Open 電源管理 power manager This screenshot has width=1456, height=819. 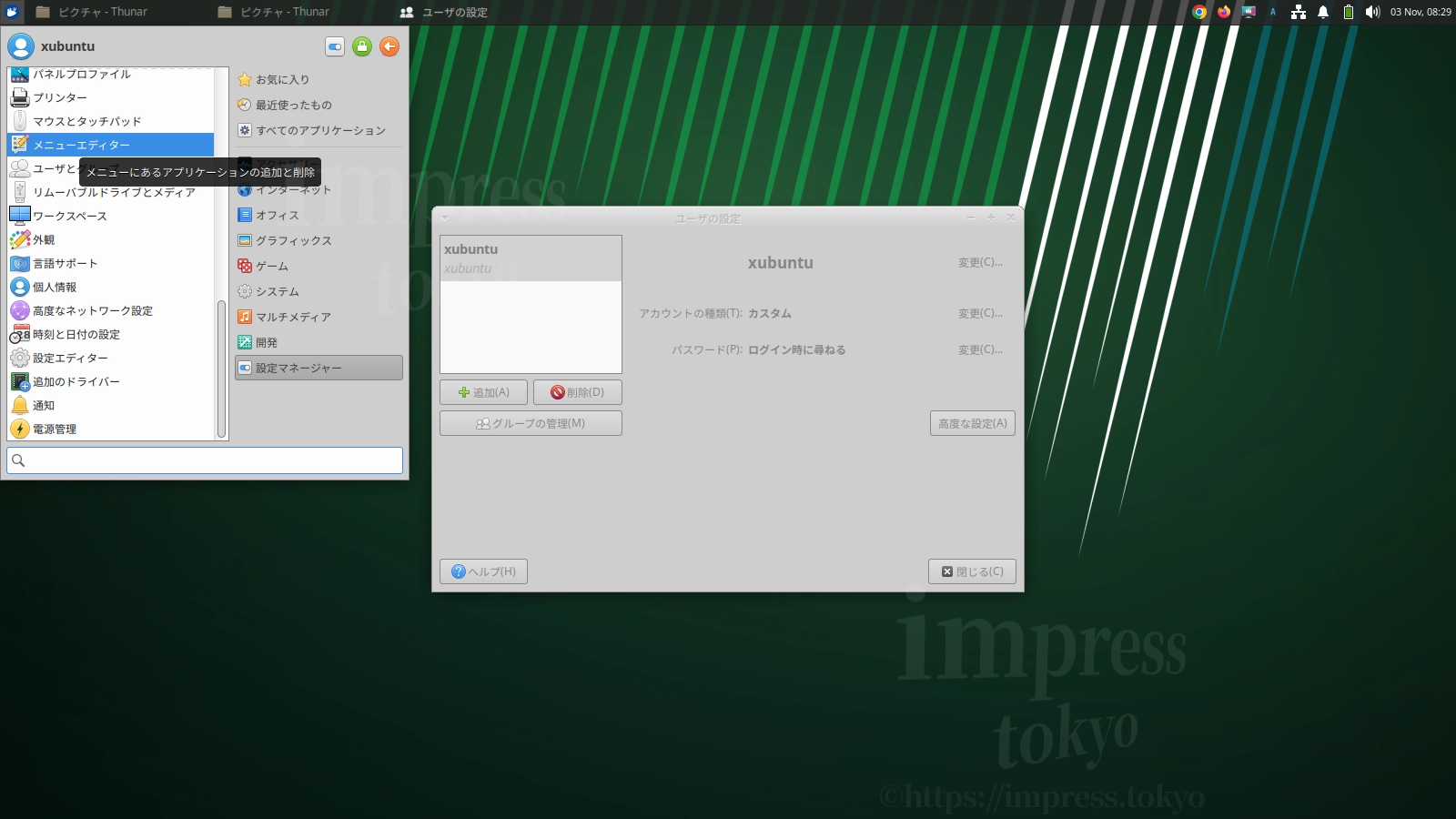(x=111, y=429)
